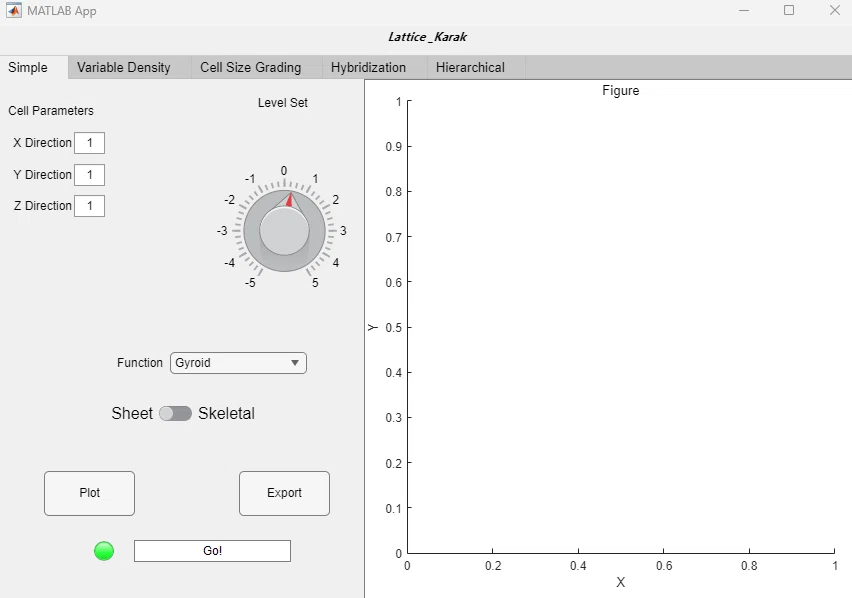The image size is (852, 598).
Task: Click the Y axis label of the plot
Action: 373,328
